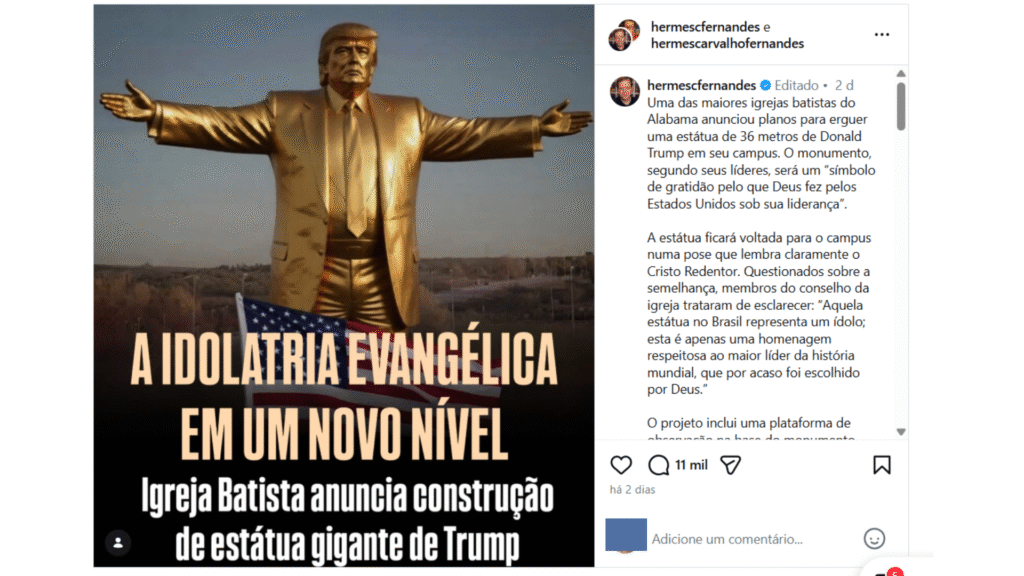Open emoji picker smiley icon
The image size is (1024, 576).
tap(874, 539)
